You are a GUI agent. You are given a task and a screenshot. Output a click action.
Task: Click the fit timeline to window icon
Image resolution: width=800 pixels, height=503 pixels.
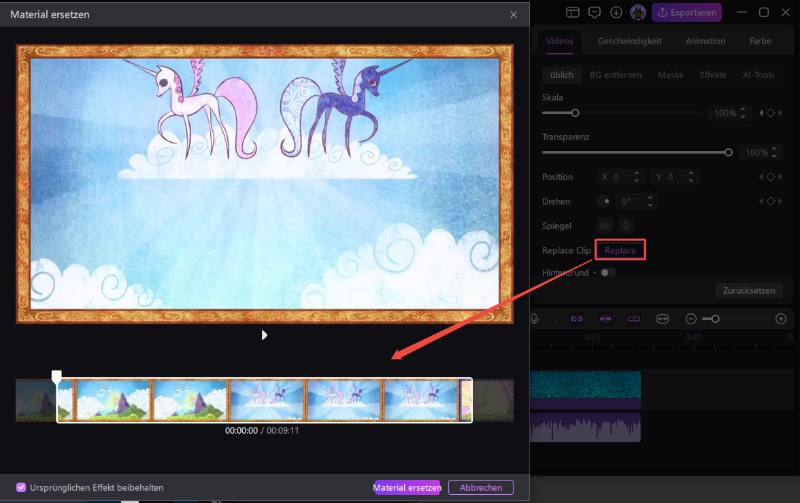(662, 319)
